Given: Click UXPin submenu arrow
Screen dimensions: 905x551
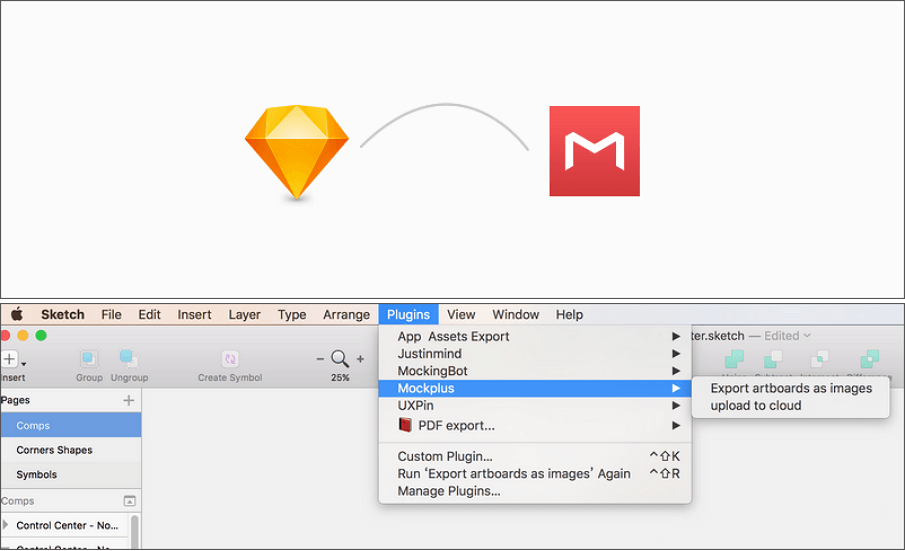Looking at the screenshot, I should pos(676,406).
